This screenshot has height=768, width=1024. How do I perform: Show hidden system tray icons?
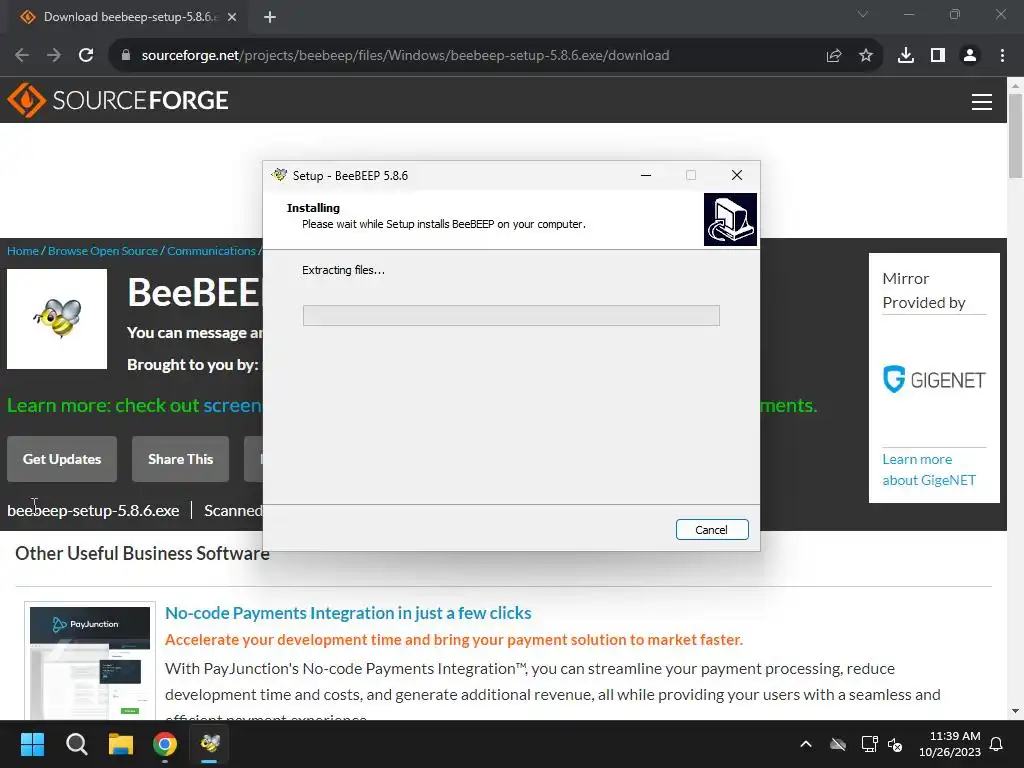806,744
